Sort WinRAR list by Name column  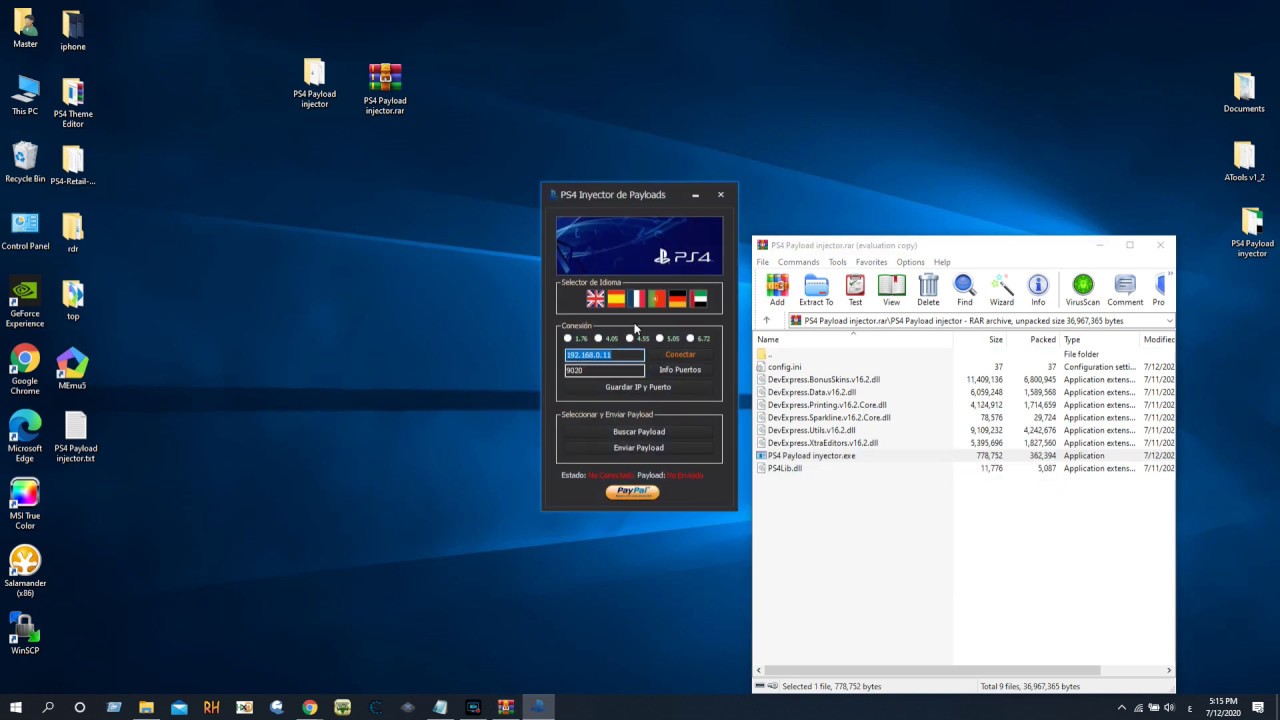854,339
